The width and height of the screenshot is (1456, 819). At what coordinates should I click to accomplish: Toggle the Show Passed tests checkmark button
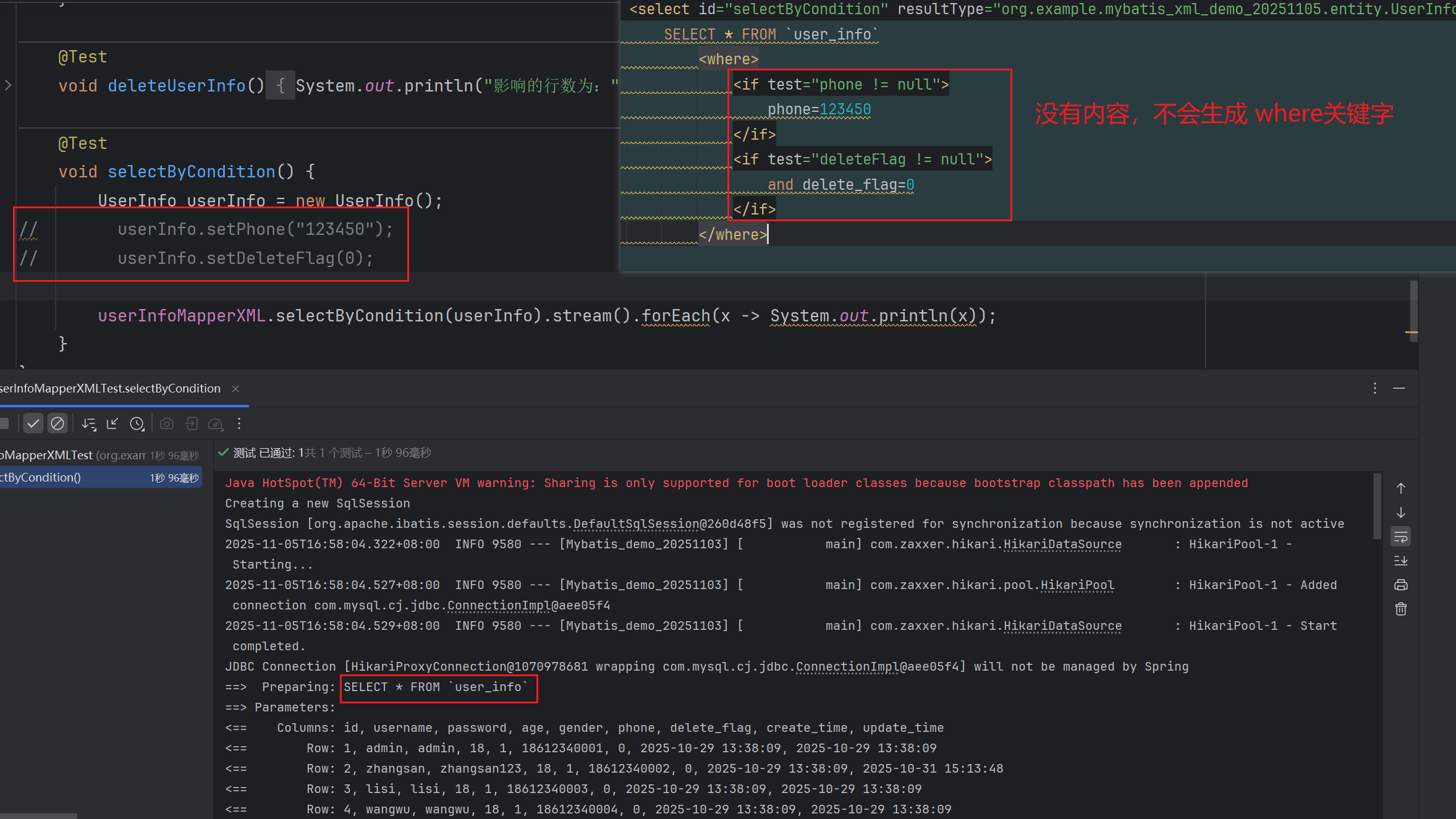33,423
